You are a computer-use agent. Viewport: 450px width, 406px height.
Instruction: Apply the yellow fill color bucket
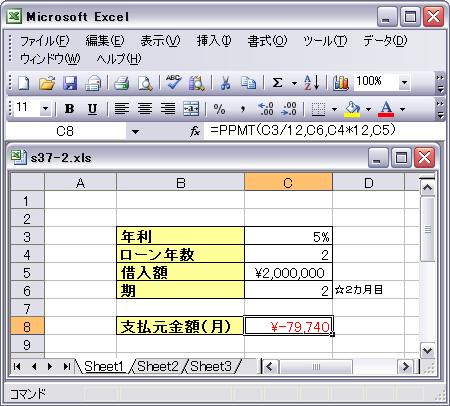click(x=352, y=109)
